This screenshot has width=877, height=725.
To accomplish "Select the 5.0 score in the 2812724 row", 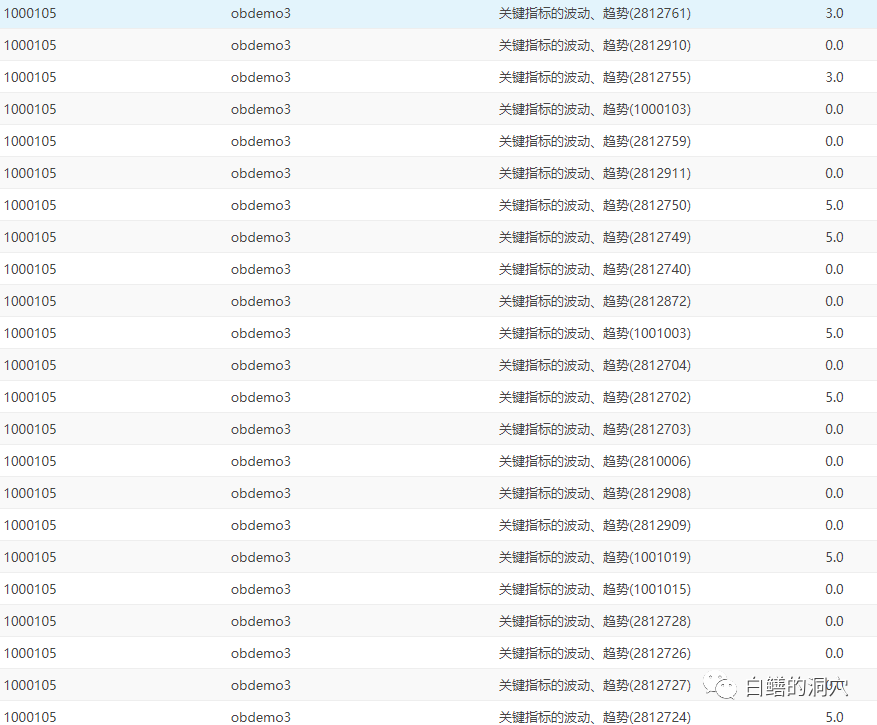I will point(834,717).
